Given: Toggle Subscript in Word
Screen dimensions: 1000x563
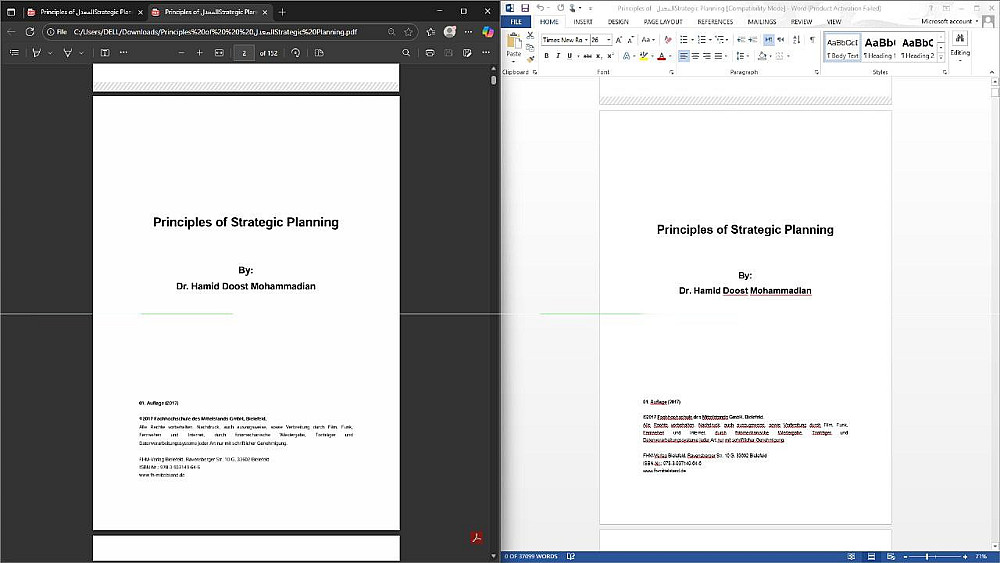Looking at the screenshot, I should (599, 56).
